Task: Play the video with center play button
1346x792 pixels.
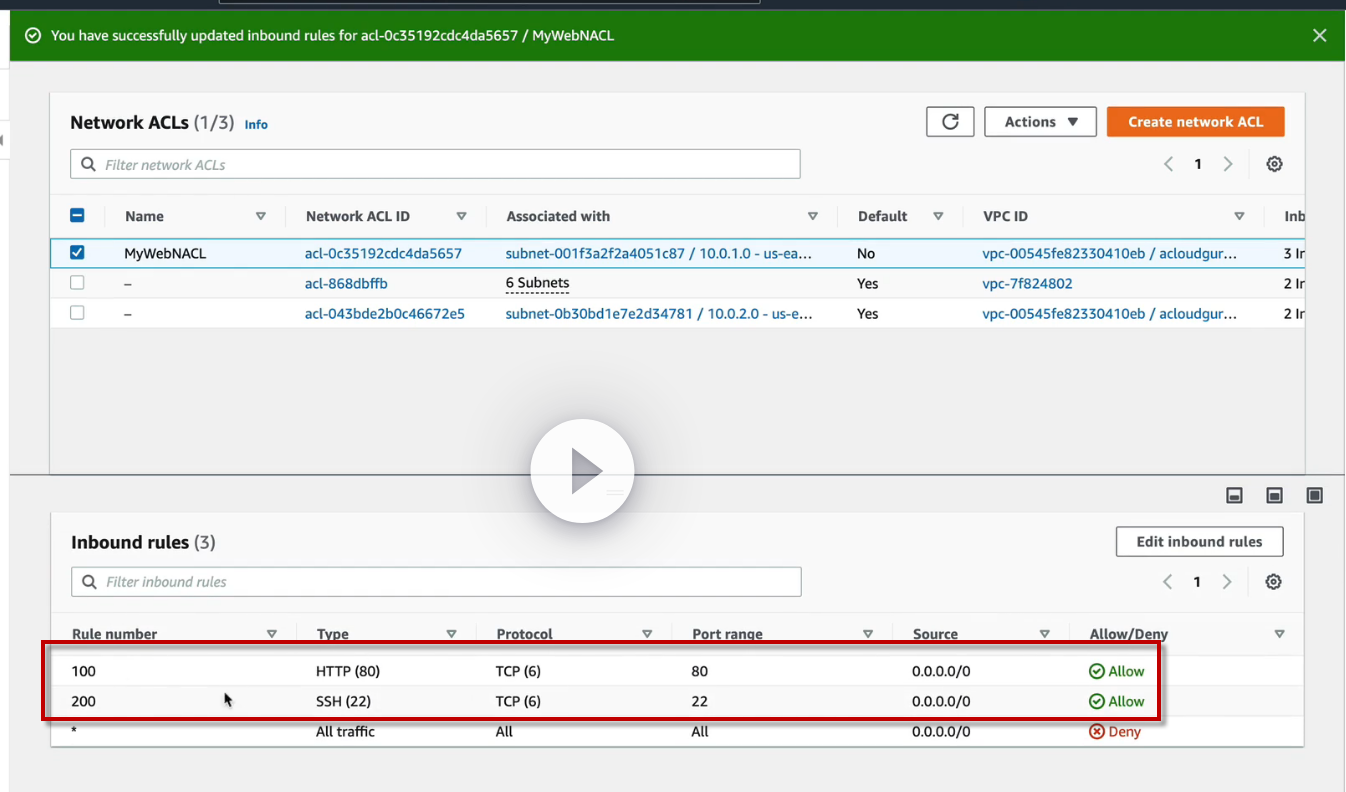Action: tap(582, 470)
